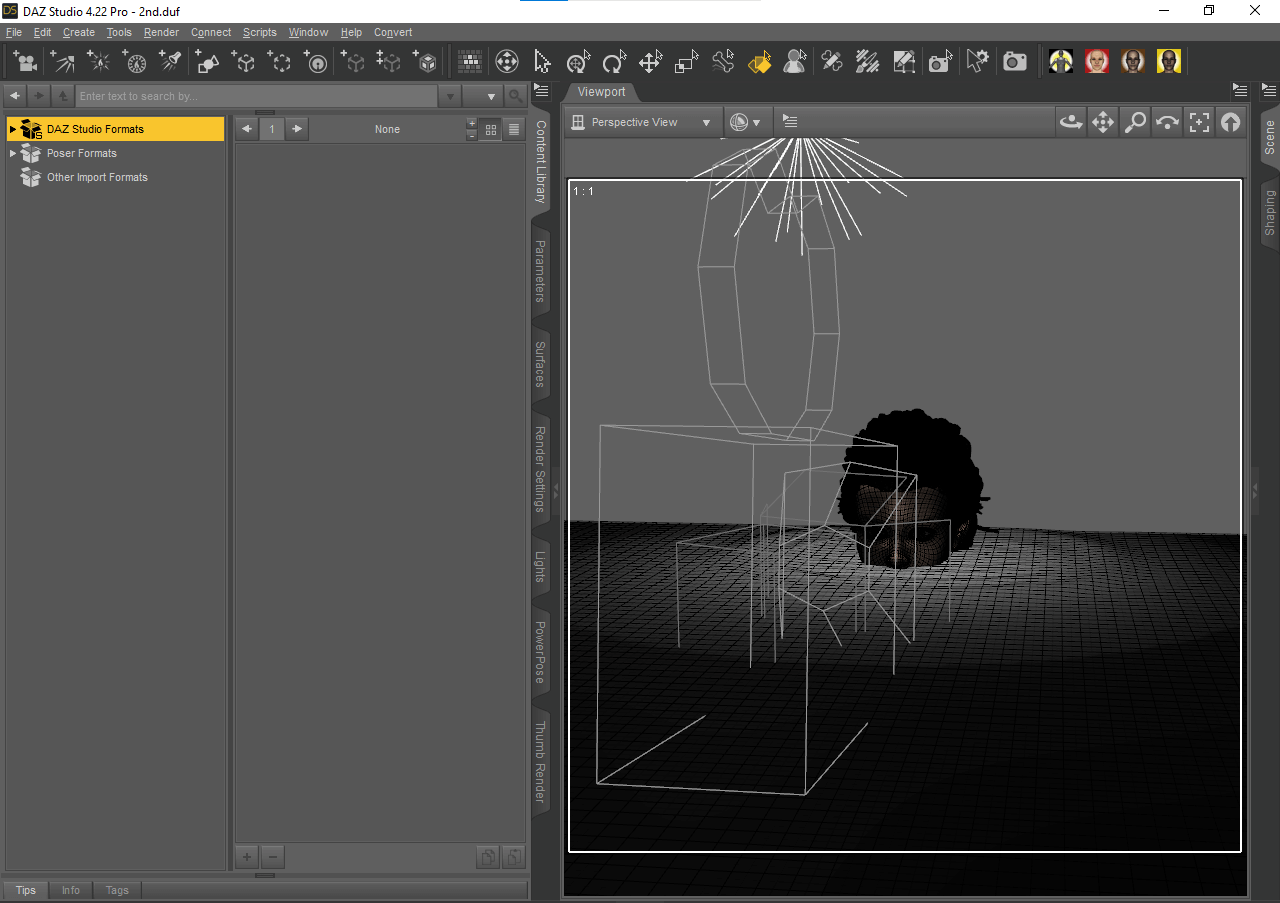
Task: Click the Orbit camera viewport control
Action: pos(1071,122)
